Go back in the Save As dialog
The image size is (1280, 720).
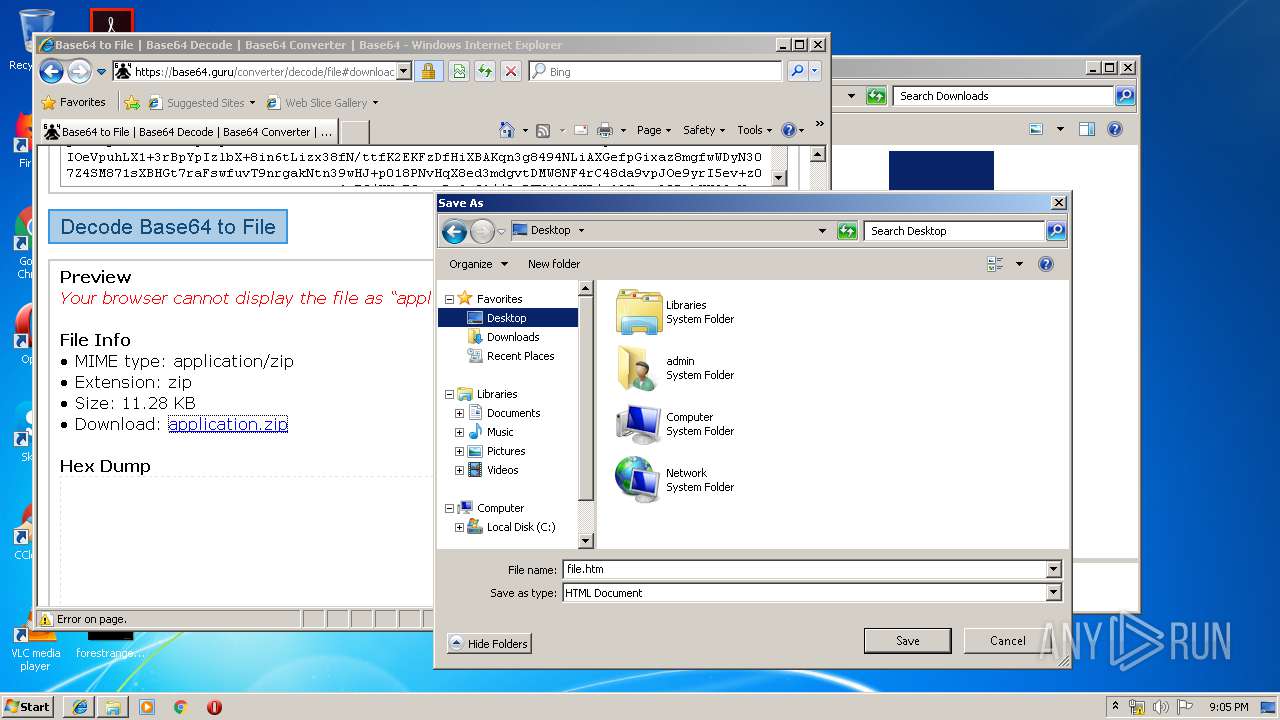[454, 231]
